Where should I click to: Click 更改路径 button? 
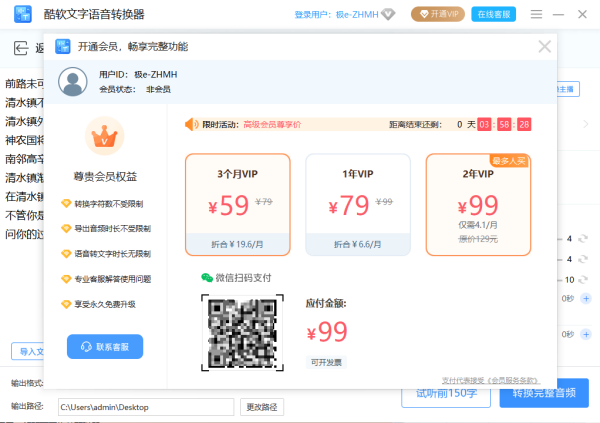262,407
